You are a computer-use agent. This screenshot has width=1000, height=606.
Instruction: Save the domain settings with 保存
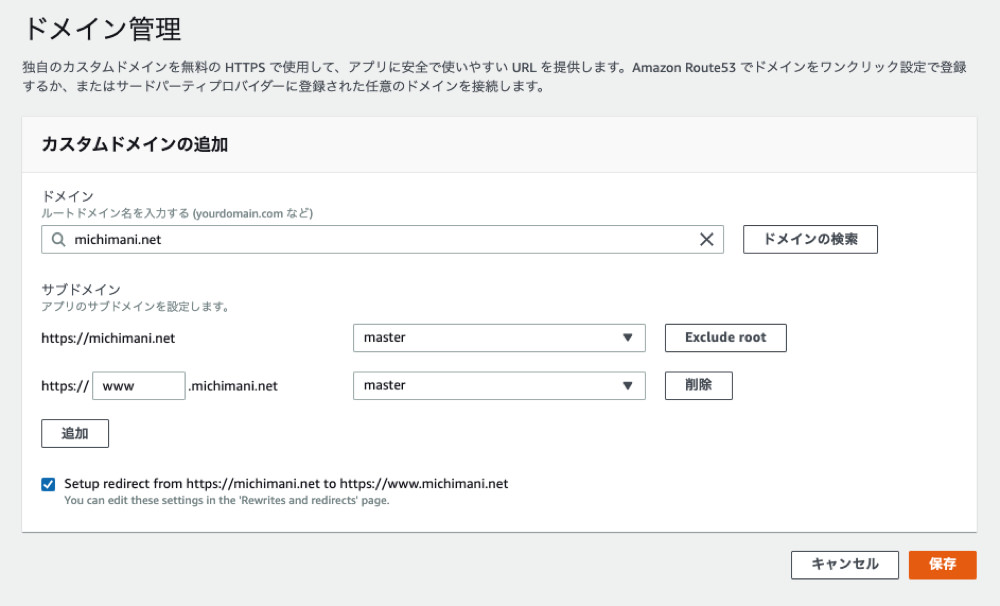[x=941, y=564]
